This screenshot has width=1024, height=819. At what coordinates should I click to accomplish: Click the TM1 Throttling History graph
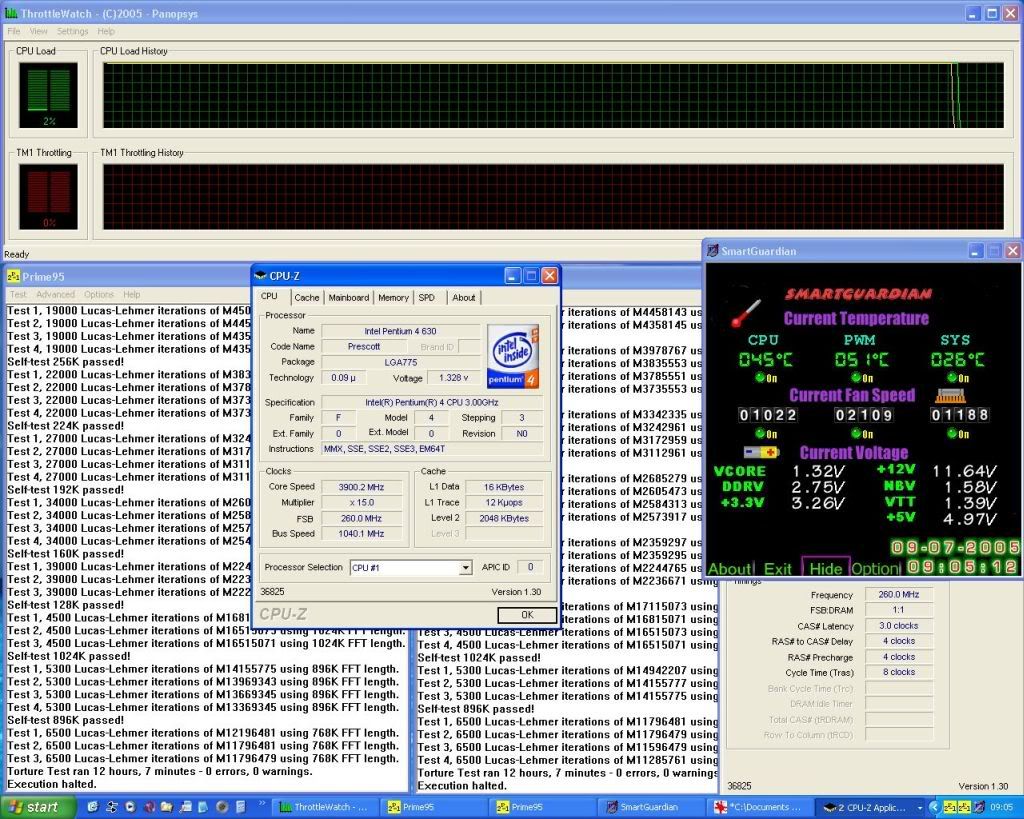[553, 197]
